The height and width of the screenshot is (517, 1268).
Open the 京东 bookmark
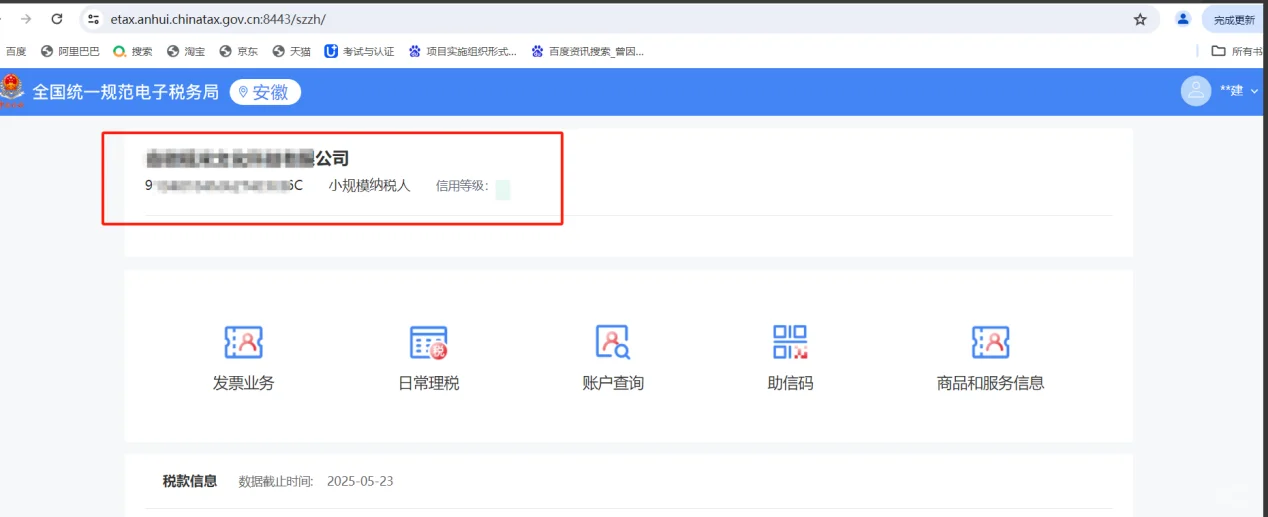(239, 51)
